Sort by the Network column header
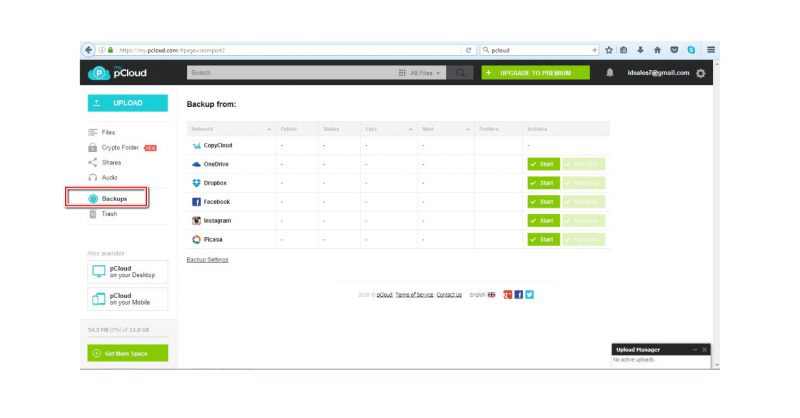The image size is (800, 418). pyautogui.click(x=231, y=129)
